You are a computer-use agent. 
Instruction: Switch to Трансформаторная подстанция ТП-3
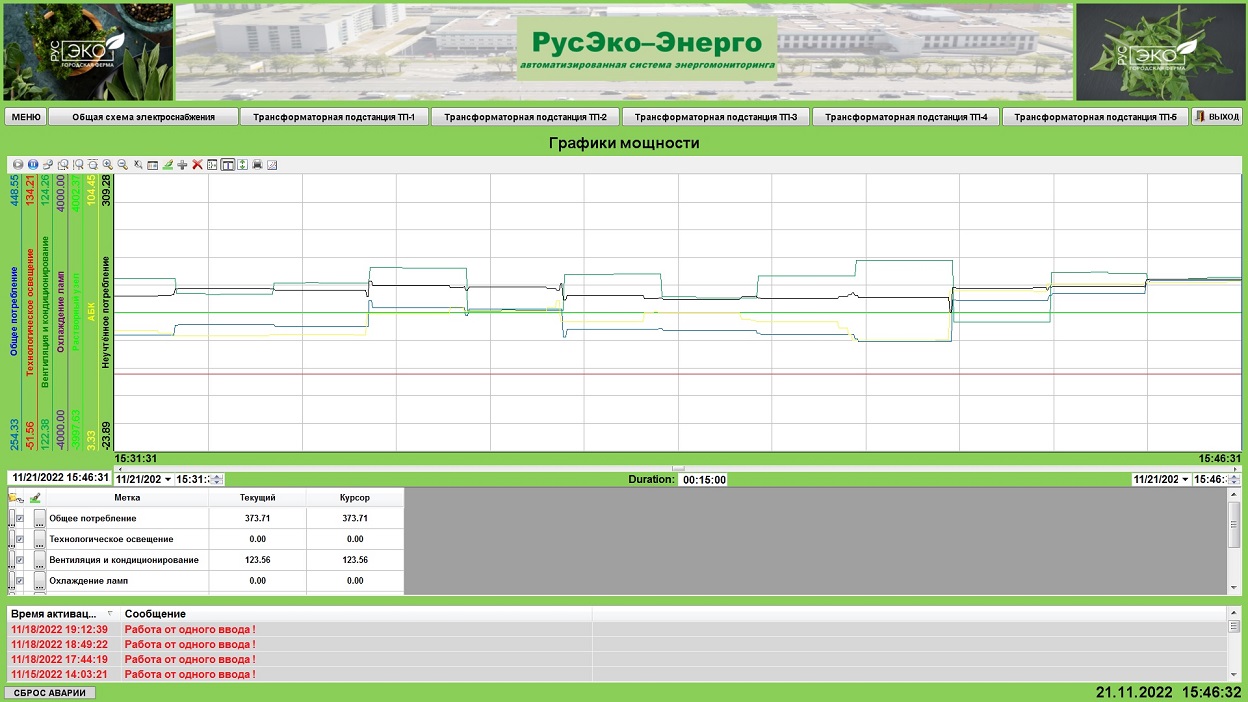[716, 117]
